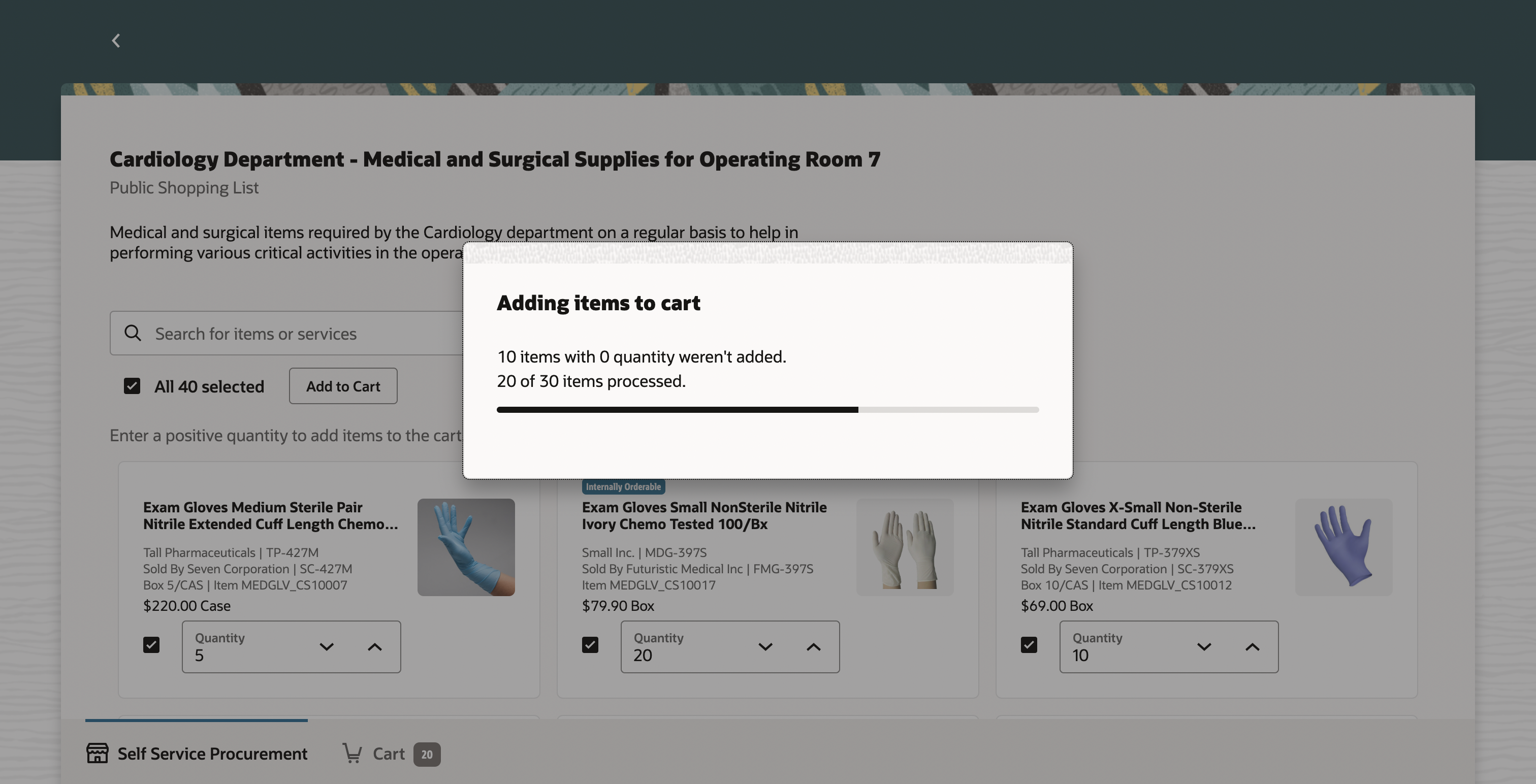Click the shopping cart icon
1536x784 pixels.
352,753
